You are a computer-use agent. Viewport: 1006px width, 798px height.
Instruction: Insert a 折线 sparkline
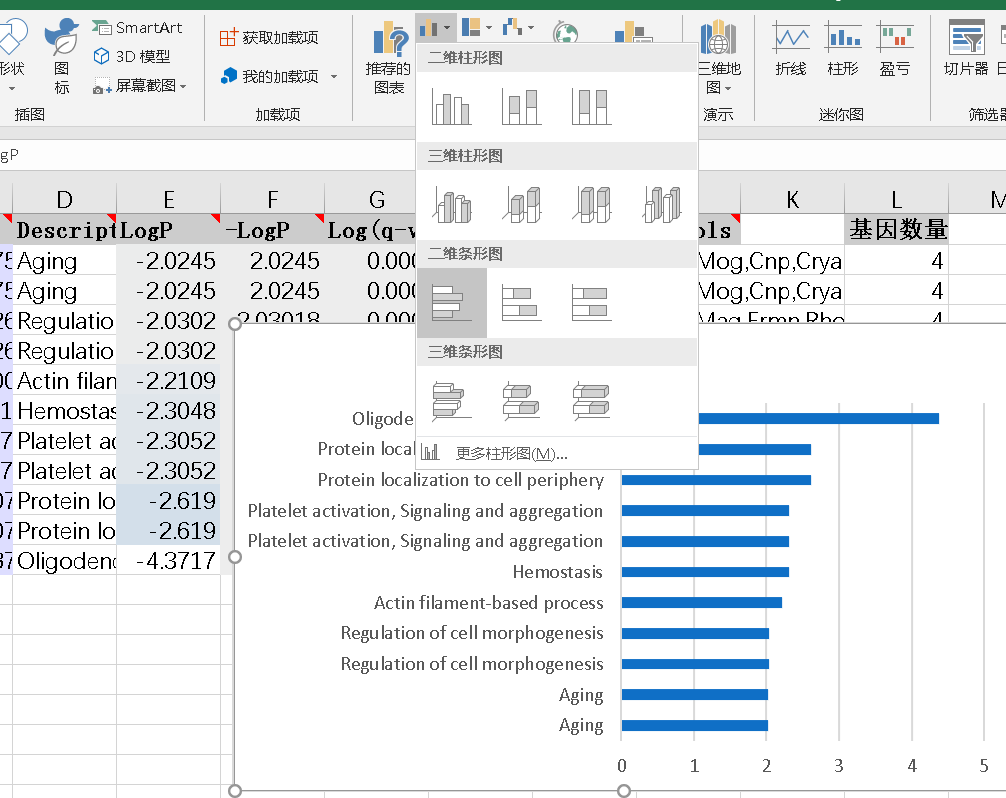tap(790, 50)
